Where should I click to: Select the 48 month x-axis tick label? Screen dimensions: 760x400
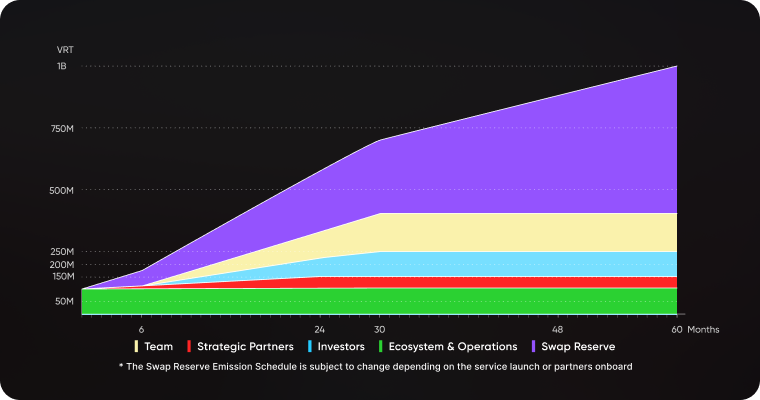click(x=556, y=328)
